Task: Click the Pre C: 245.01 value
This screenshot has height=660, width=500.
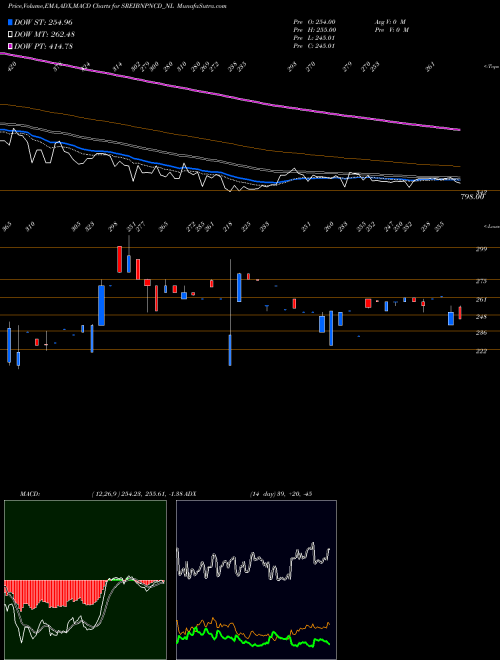Action: pyautogui.click(x=314, y=46)
